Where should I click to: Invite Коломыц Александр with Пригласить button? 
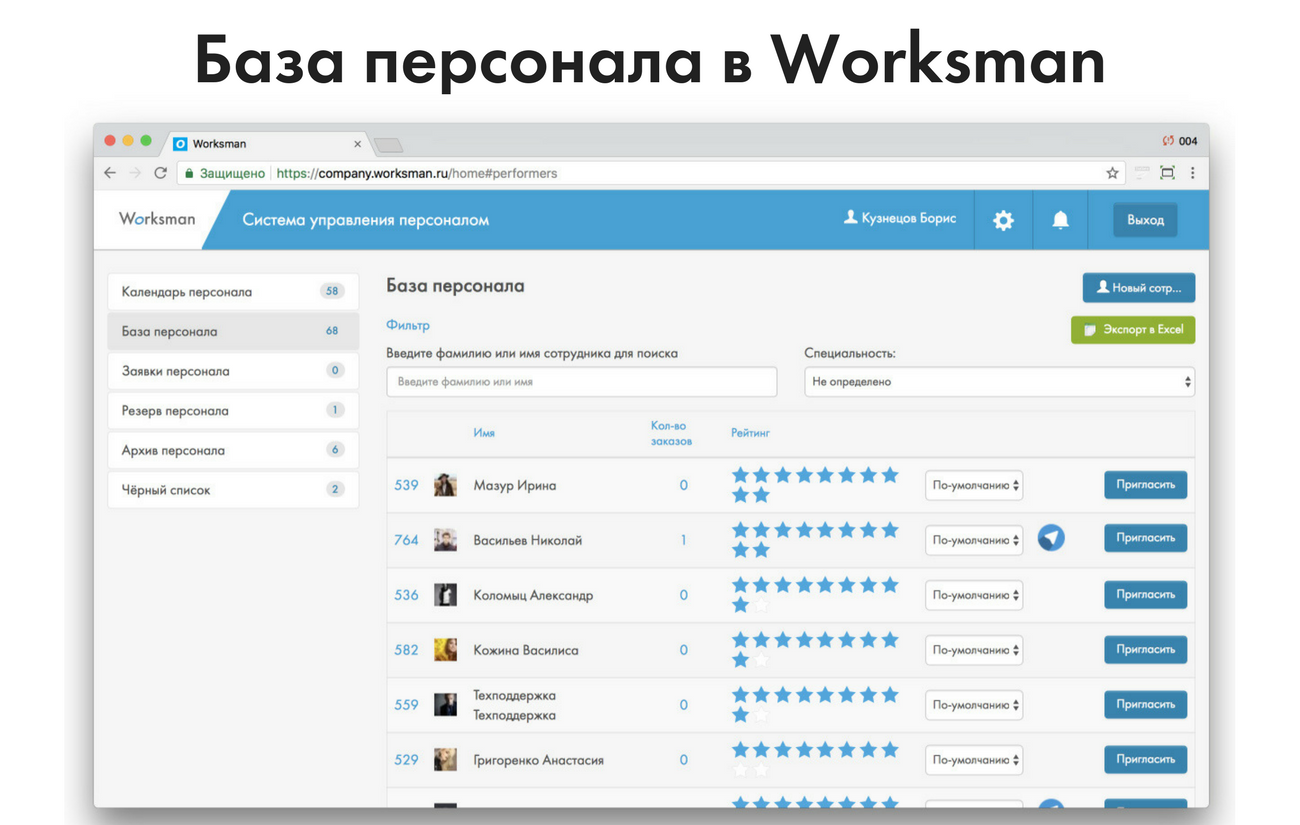[x=1145, y=595]
